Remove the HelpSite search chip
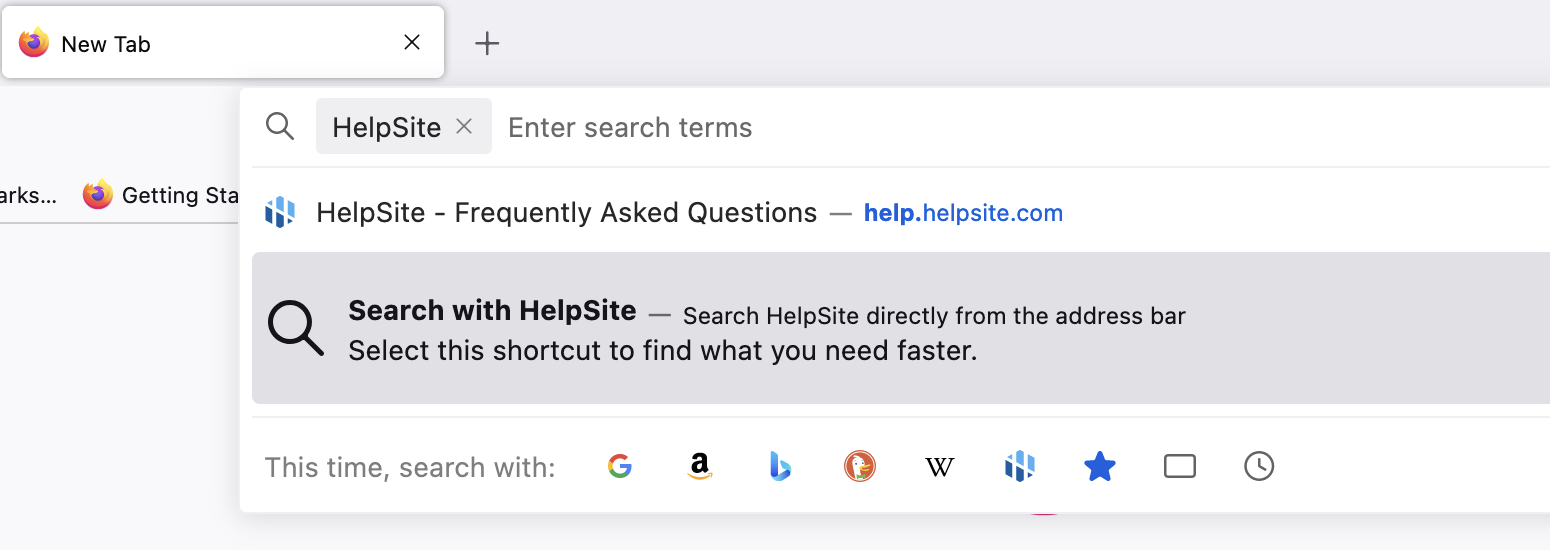The image size is (1550, 550). [x=464, y=126]
